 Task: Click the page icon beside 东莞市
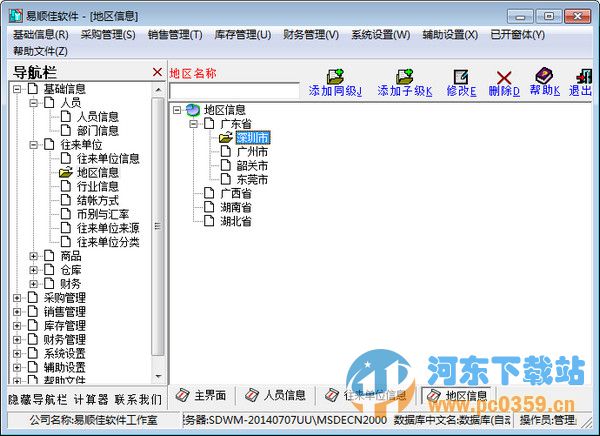pos(226,179)
